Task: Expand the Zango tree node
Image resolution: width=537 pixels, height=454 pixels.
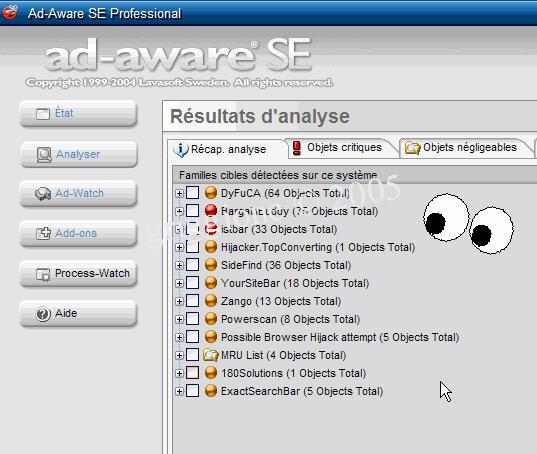Action: (x=179, y=301)
